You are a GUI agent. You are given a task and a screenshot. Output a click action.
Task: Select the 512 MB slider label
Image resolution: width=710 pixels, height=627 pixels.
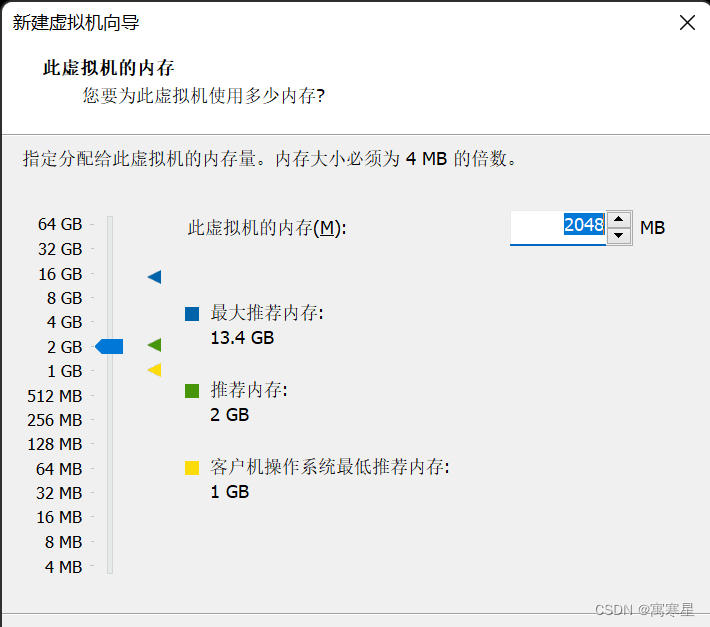55,396
